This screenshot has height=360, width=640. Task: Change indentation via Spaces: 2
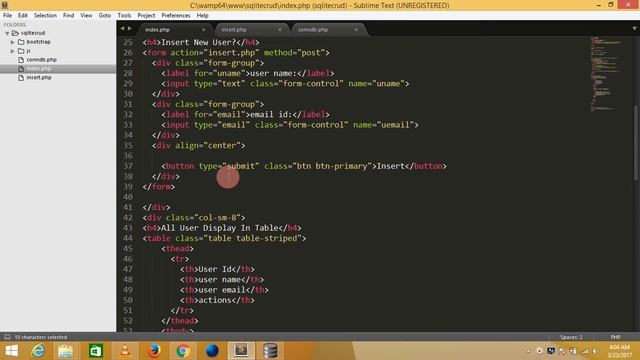(x=571, y=337)
